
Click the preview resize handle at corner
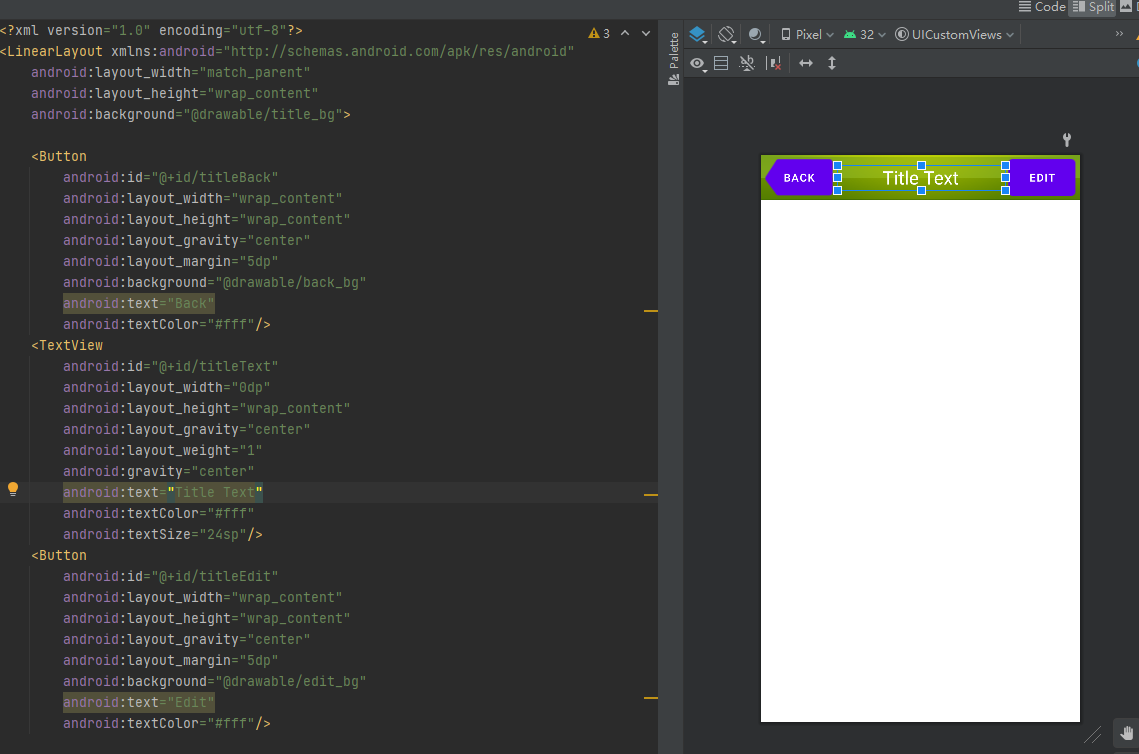[1093, 735]
